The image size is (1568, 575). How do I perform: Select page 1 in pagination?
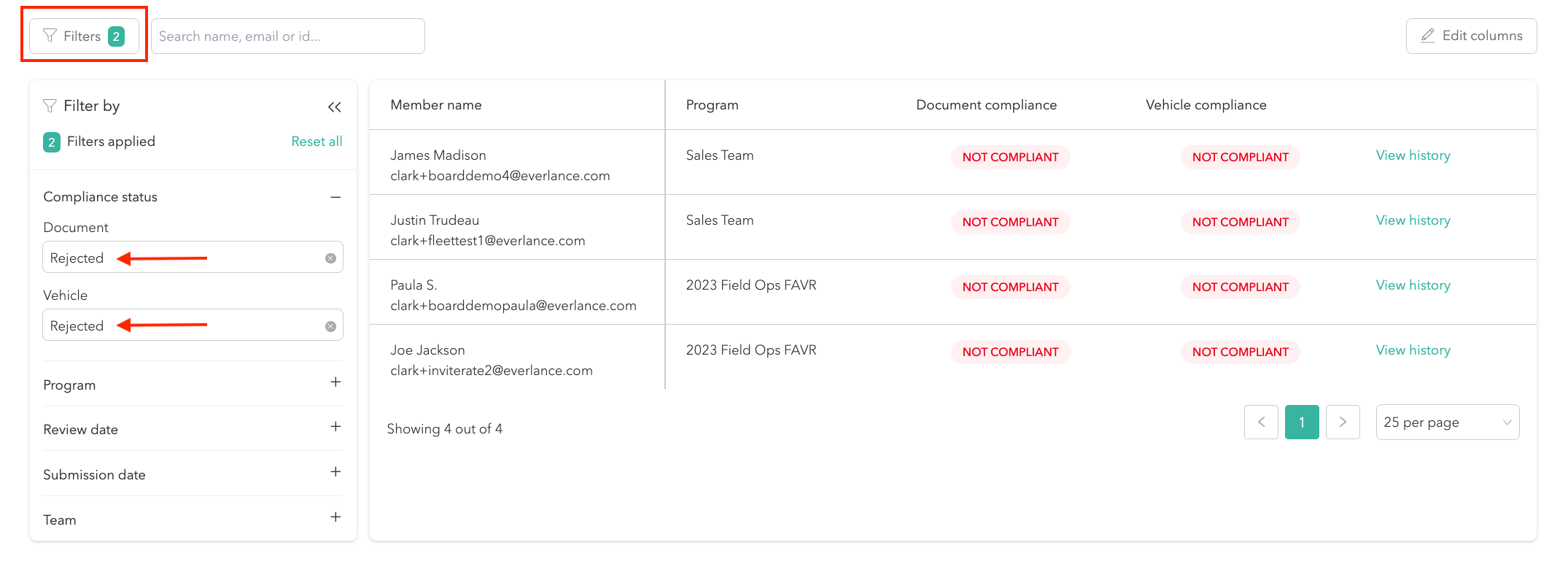coord(1302,422)
